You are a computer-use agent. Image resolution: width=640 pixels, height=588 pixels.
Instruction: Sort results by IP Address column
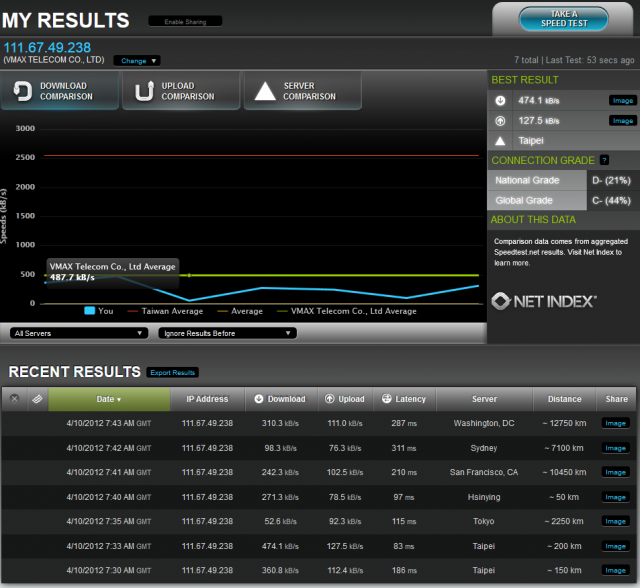(x=207, y=399)
